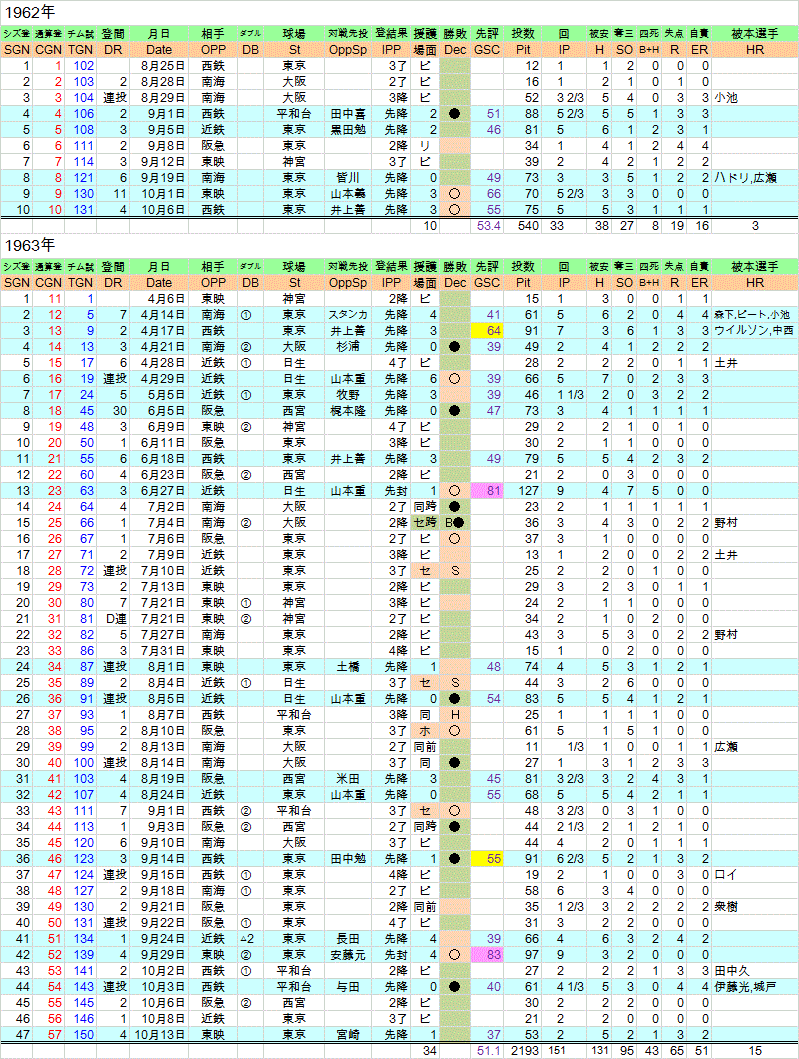This screenshot has width=799, height=1059.
Task: Select the HR entry ロイ
Action: point(726,875)
